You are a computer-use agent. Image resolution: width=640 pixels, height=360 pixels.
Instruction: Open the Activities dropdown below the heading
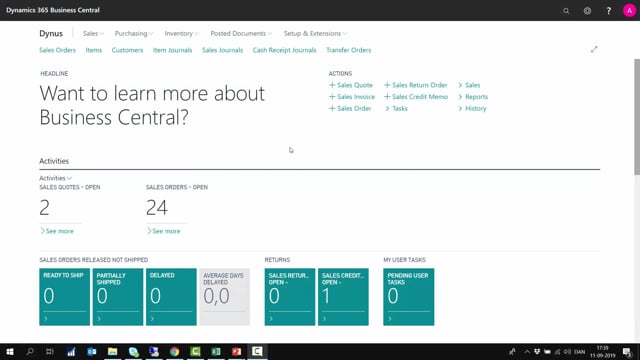[56, 178]
